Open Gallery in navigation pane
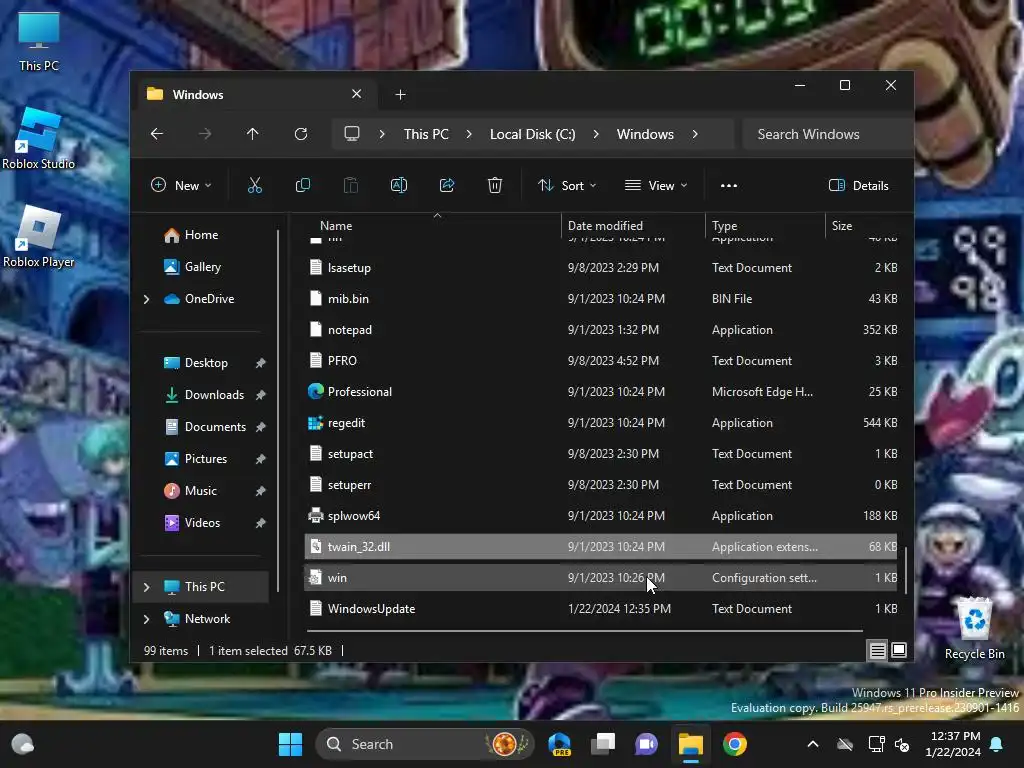This screenshot has height=768, width=1024. (x=202, y=267)
